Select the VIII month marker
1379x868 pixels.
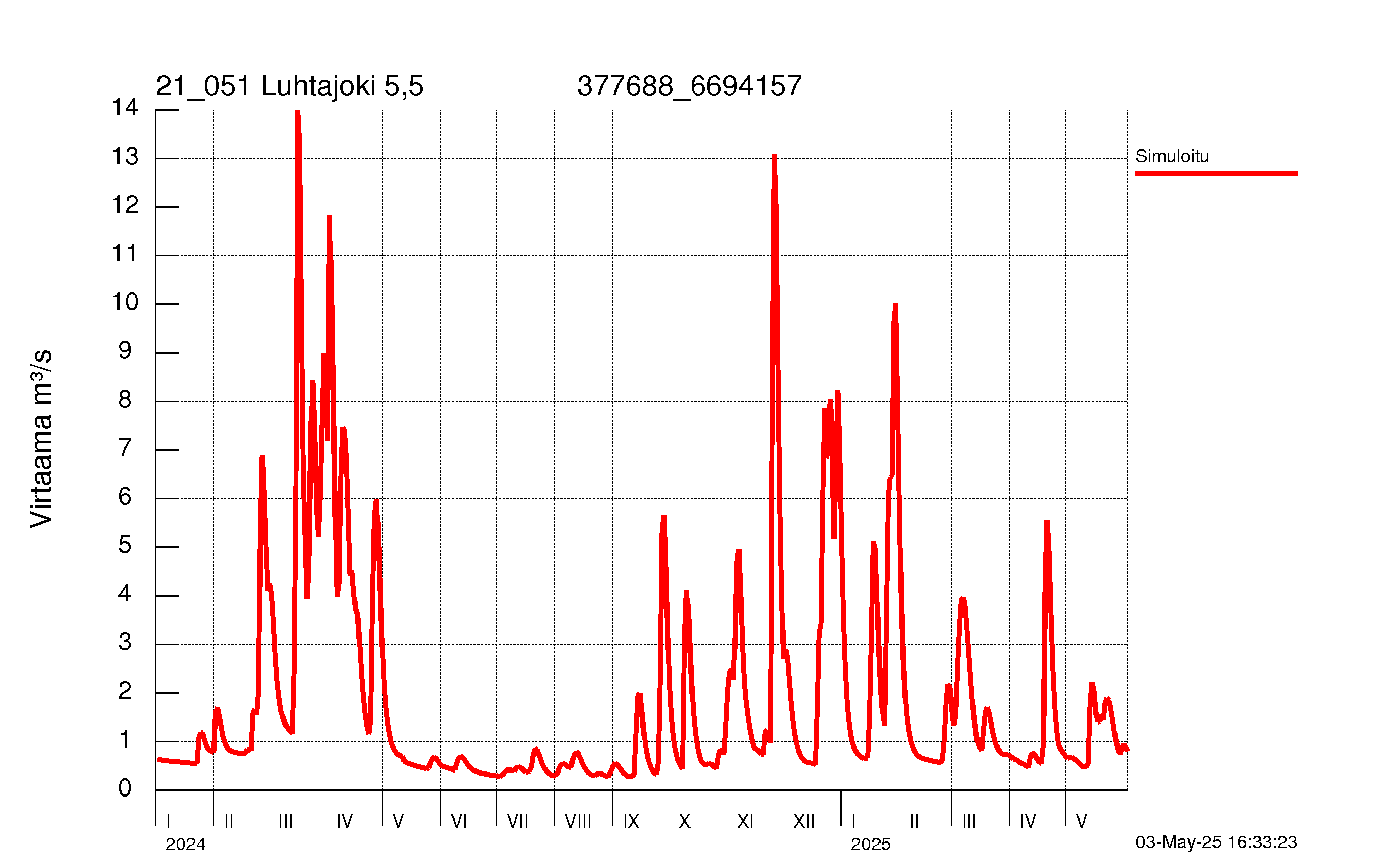click(x=578, y=822)
